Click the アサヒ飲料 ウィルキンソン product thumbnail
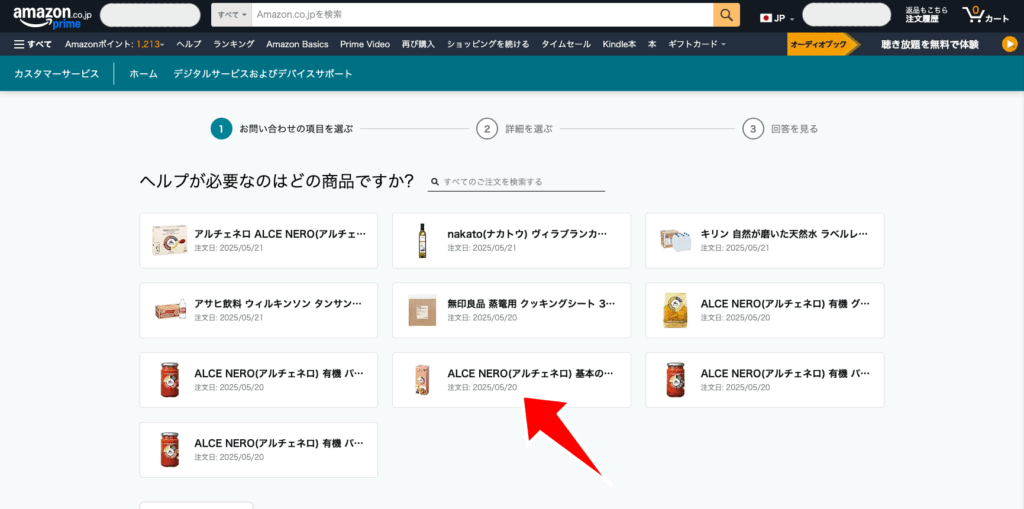 point(170,310)
